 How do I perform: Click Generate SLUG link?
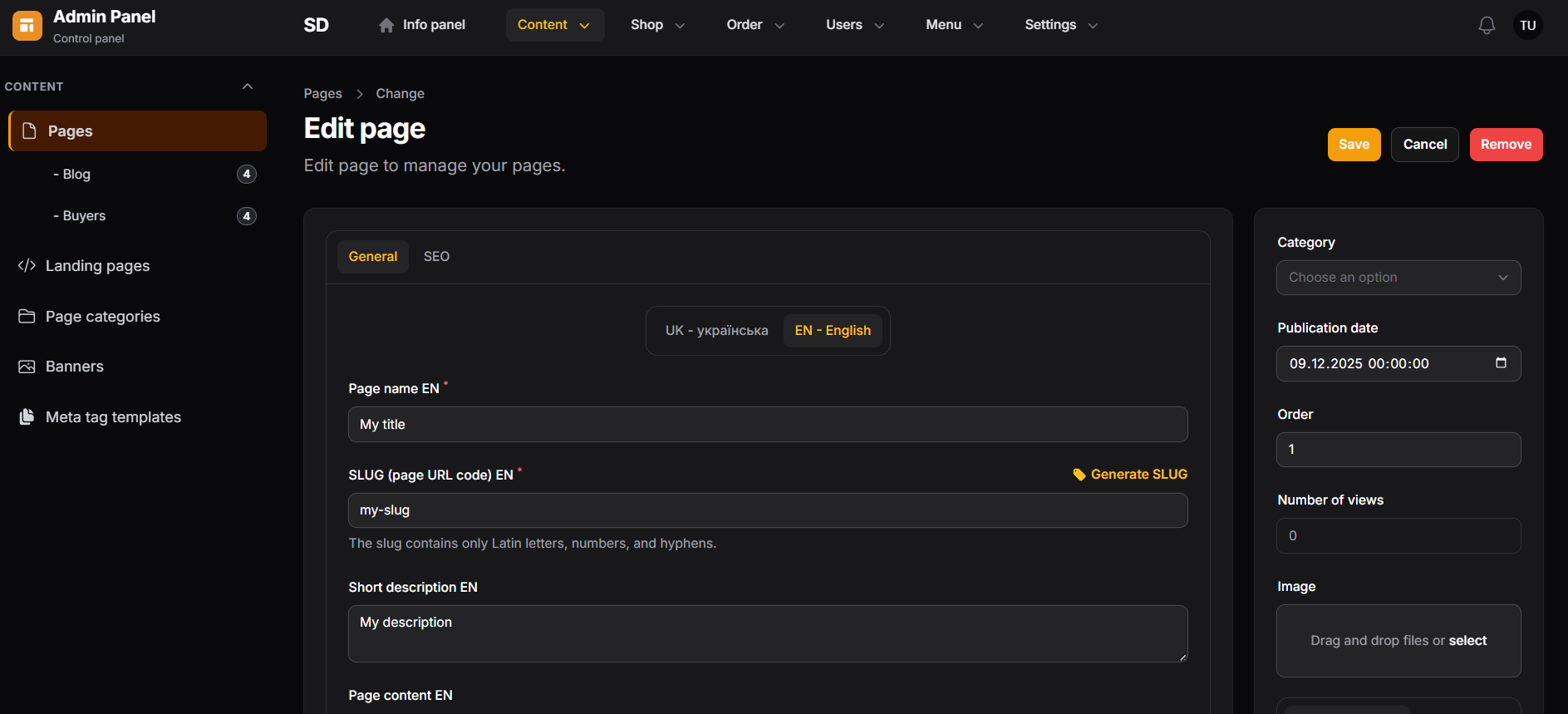pos(1138,474)
